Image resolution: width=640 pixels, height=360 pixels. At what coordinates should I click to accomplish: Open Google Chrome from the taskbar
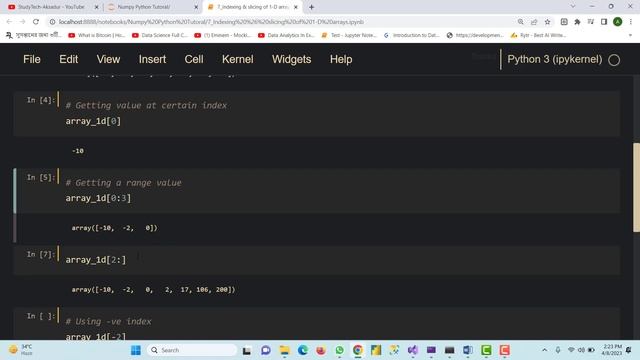[358, 350]
